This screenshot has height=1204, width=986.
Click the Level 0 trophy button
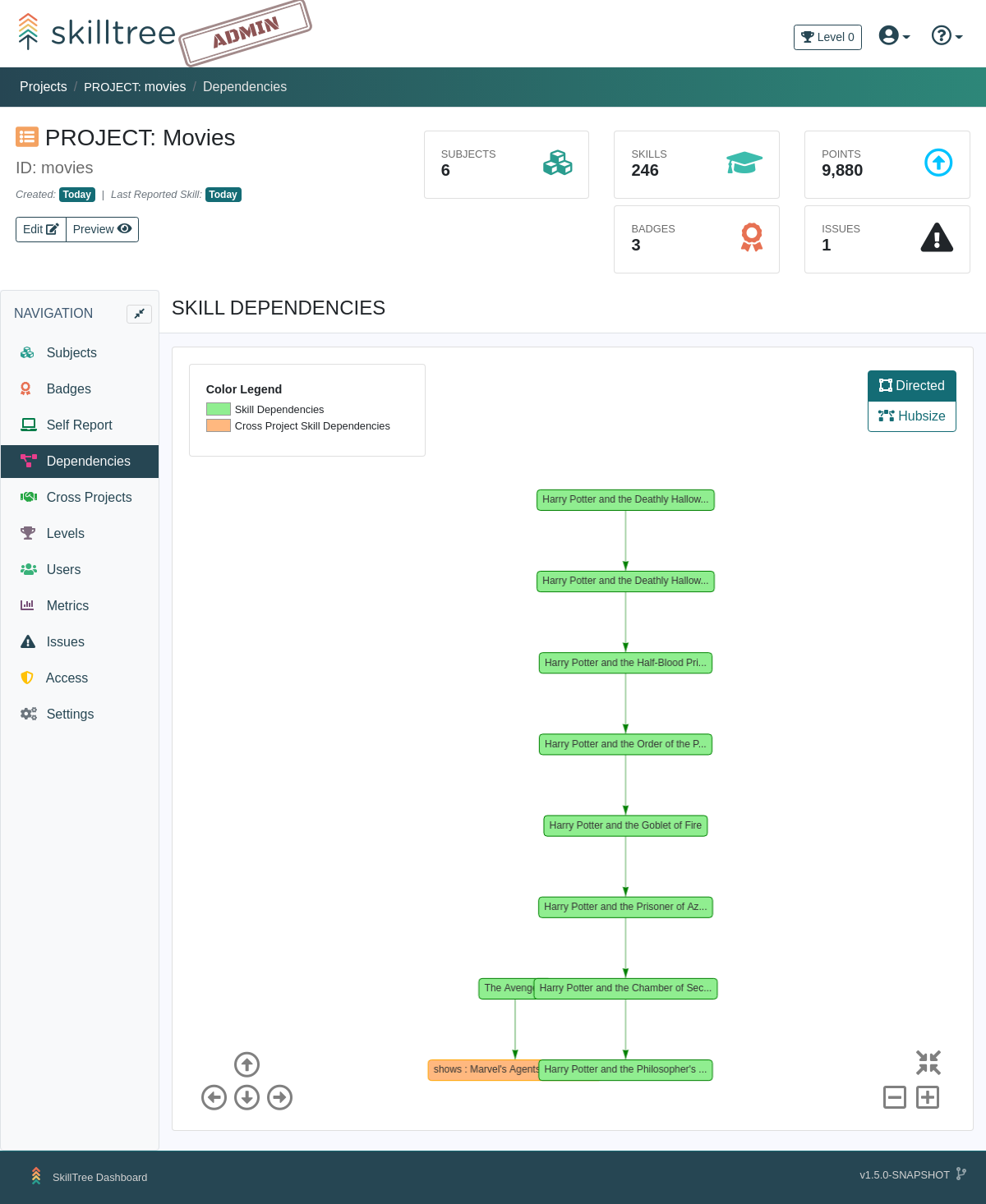pos(827,37)
